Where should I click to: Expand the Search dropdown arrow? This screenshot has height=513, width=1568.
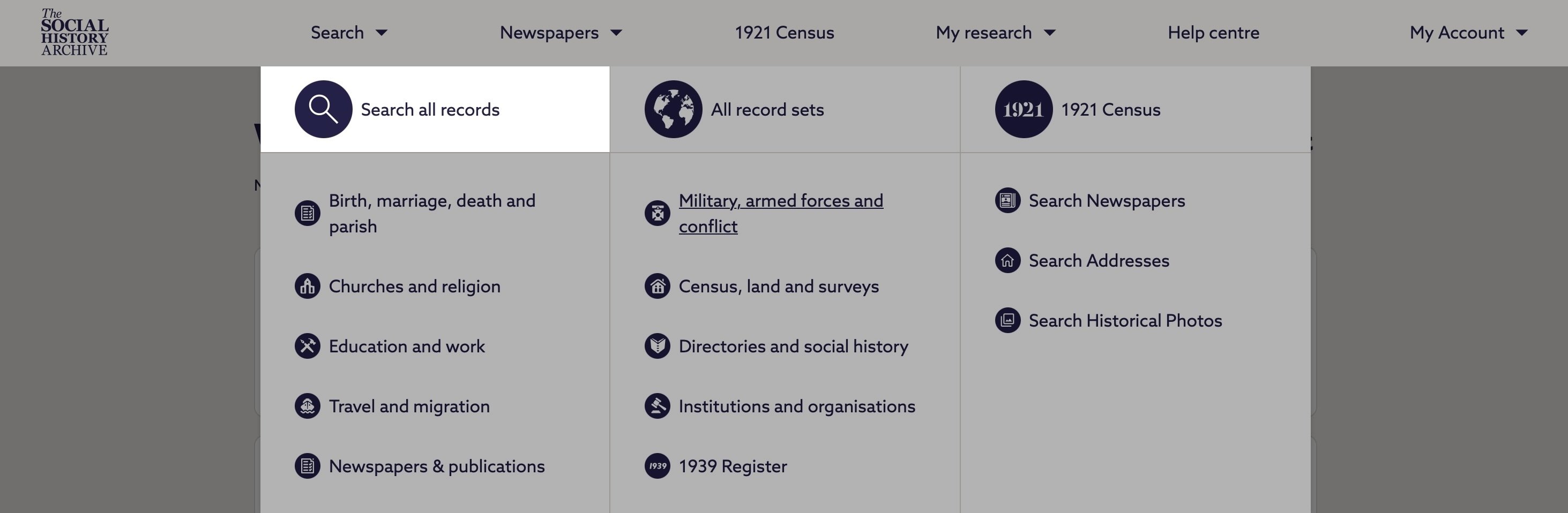tap(382, 33)
